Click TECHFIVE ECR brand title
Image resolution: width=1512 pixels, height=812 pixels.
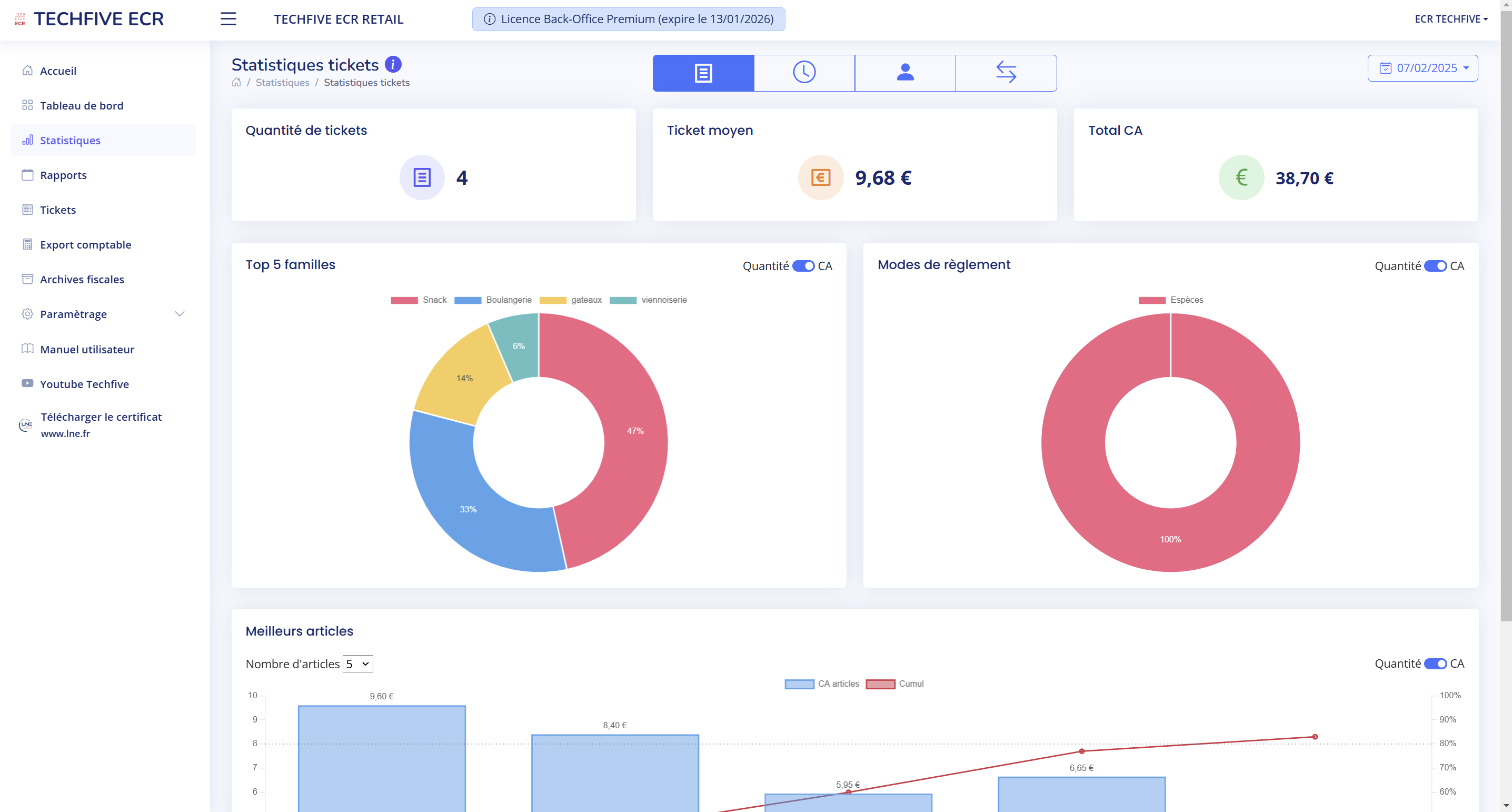(x=98, y=19)
